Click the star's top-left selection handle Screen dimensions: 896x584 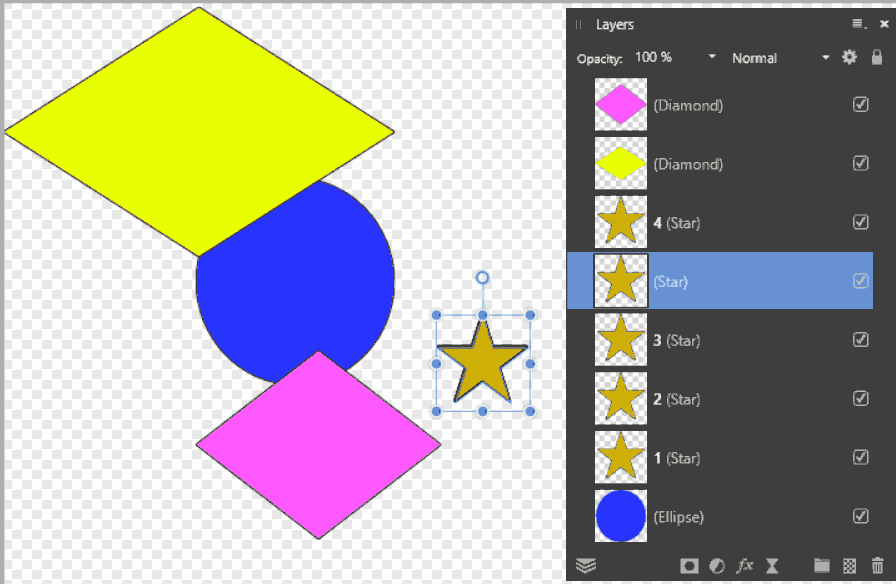pyautogui.click(x=437, y=315)
